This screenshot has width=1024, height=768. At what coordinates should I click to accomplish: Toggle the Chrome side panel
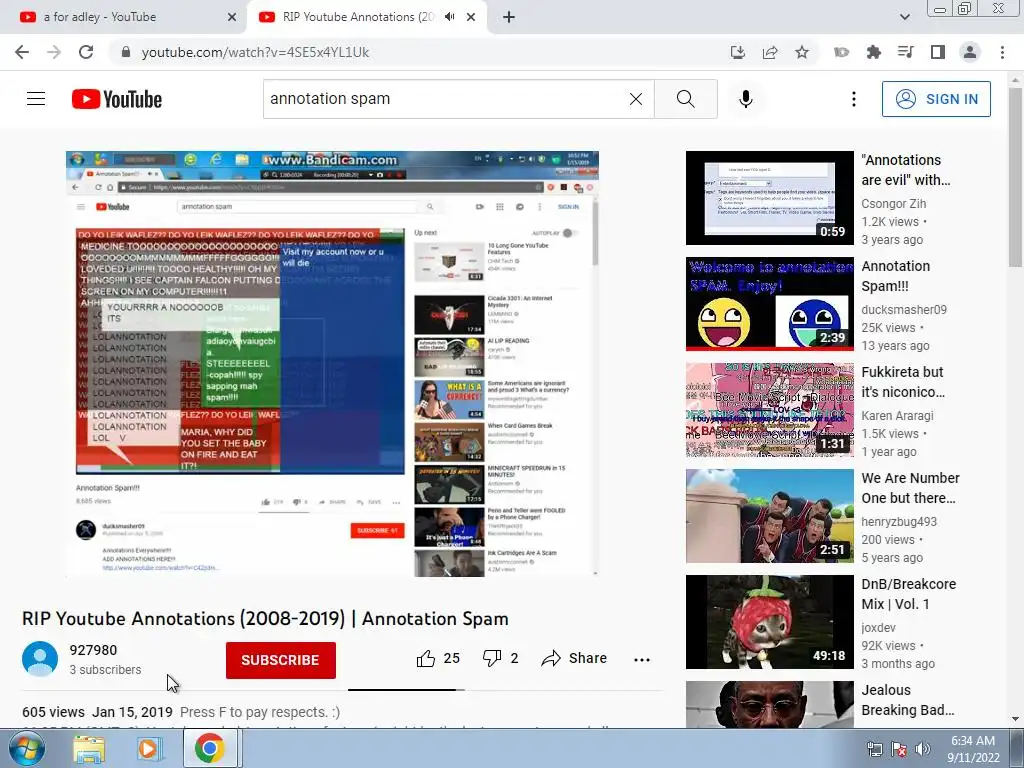938,52
